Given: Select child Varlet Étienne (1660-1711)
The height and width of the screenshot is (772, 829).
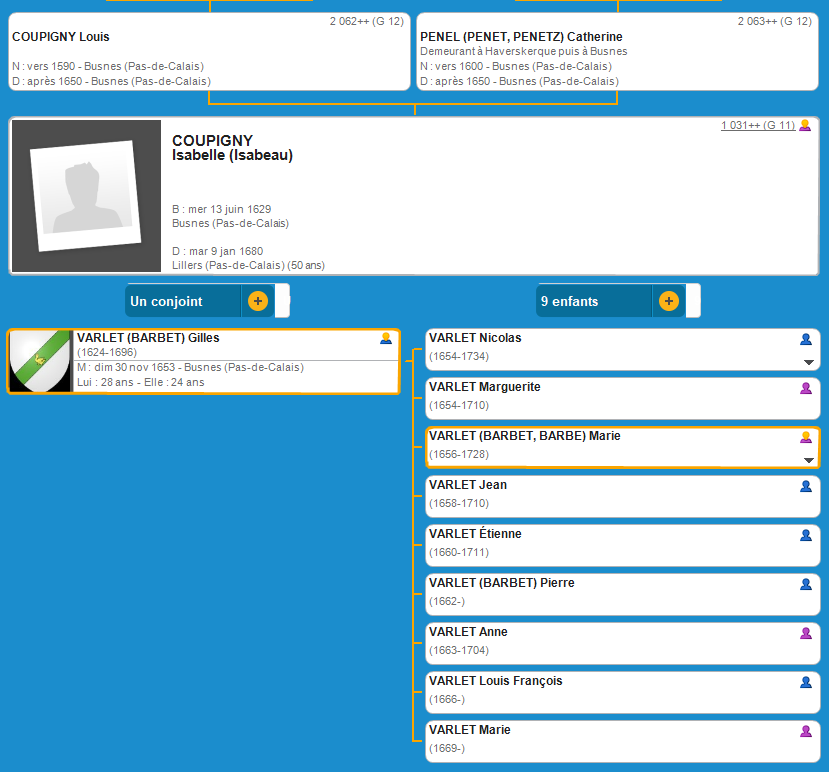Looking at the screenshot, I should point(620,545).
